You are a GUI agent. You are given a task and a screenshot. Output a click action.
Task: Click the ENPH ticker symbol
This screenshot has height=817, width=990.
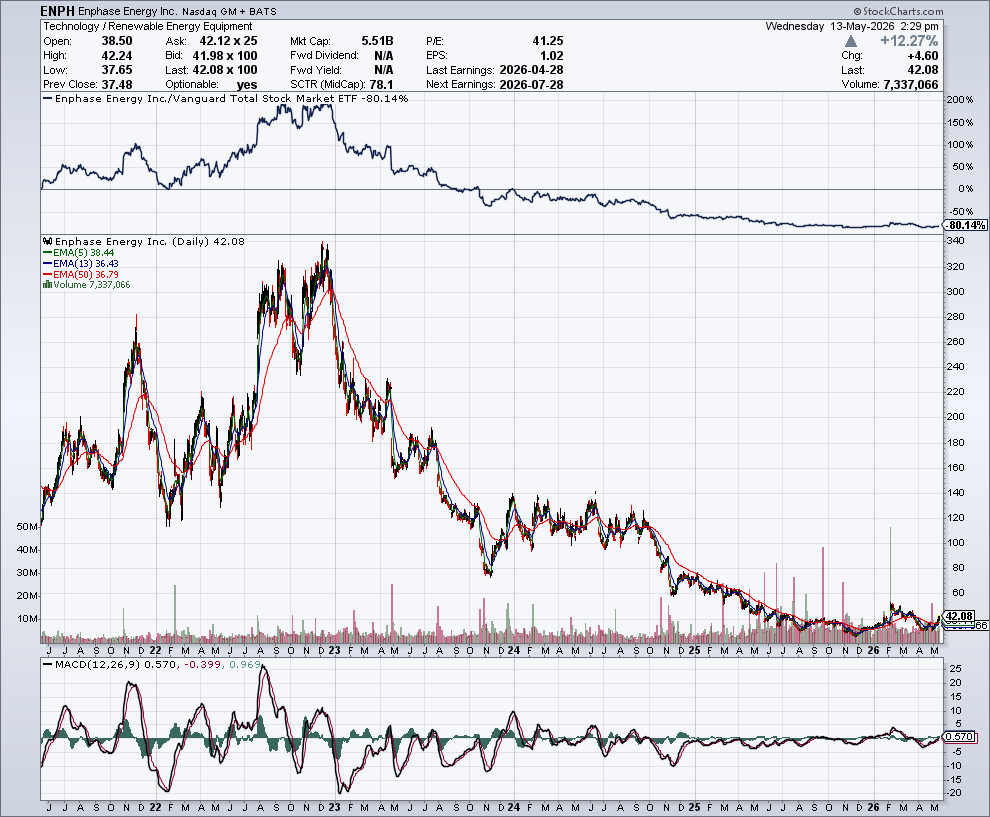click(57, 11)
